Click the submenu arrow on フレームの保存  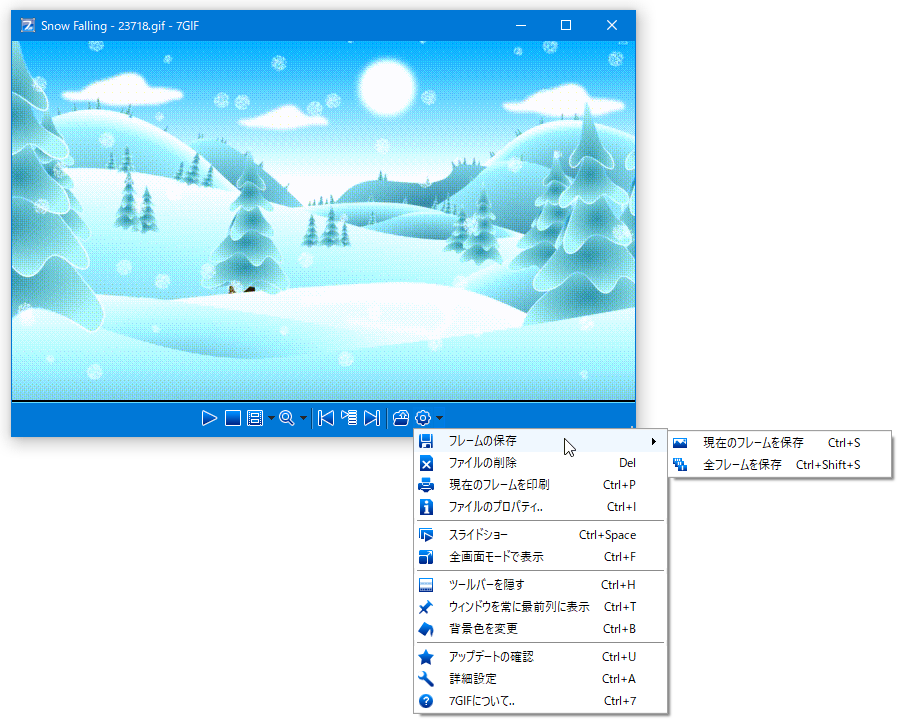654,441
